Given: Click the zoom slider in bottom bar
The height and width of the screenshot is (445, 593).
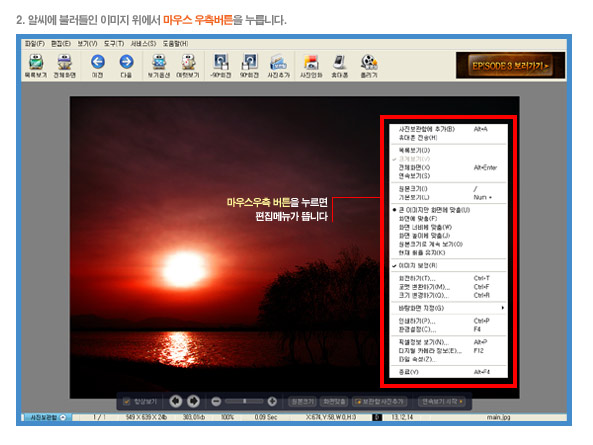Looking at the screenshot, I should click(244, 401).
